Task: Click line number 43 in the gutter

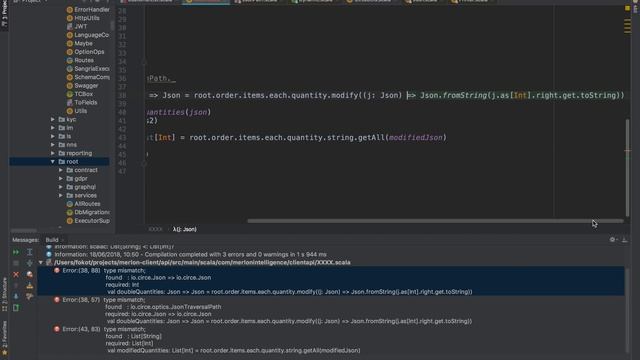Action: (122, 138)
